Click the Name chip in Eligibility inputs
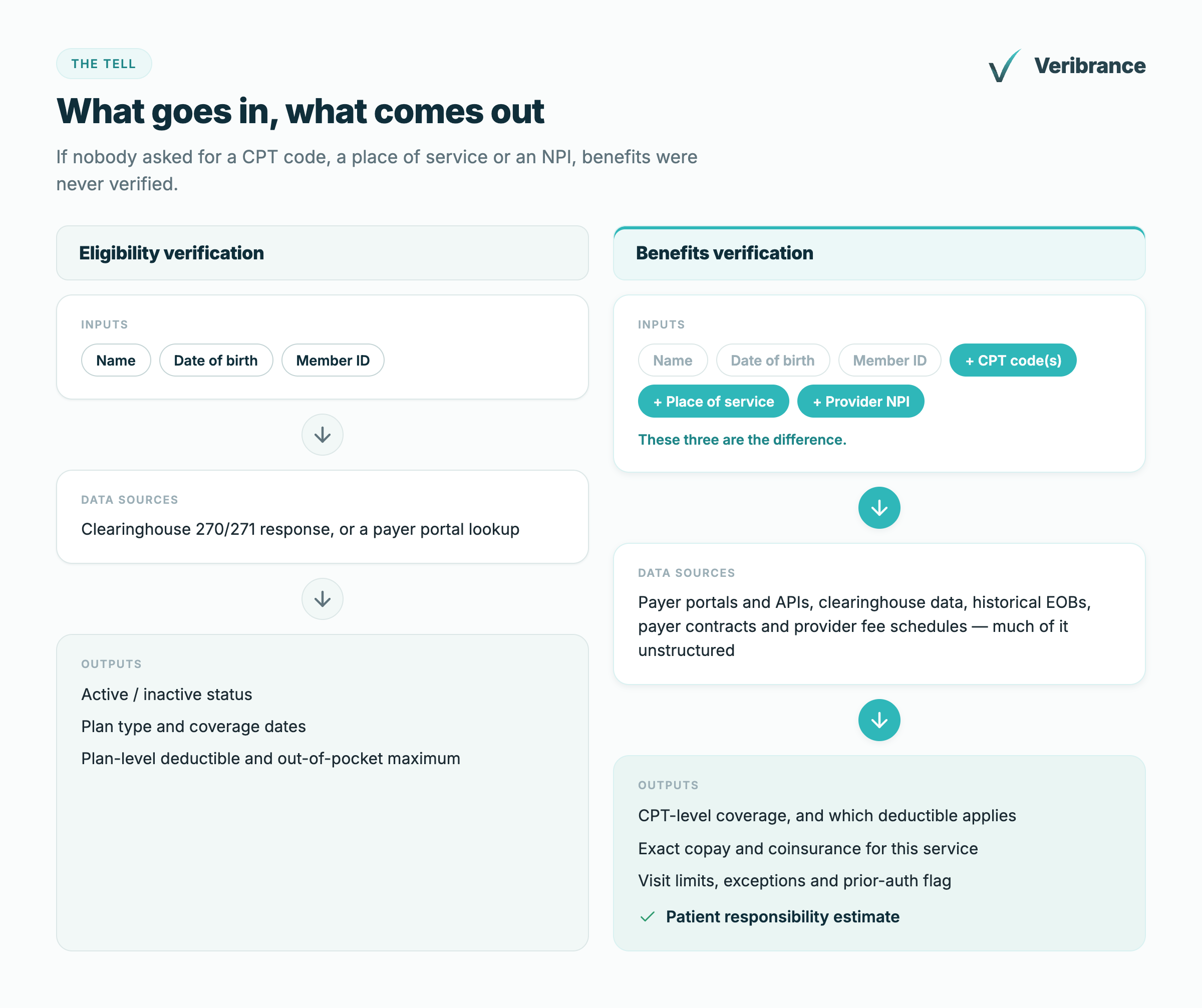The height and width of the screenshot is (1008, 1202). tap(116, 360)
